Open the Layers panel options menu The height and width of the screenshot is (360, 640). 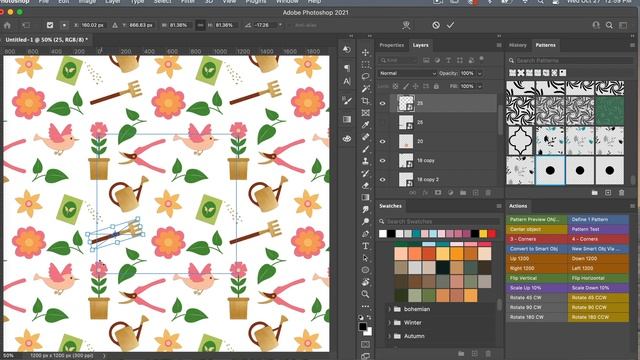point(499,45)
